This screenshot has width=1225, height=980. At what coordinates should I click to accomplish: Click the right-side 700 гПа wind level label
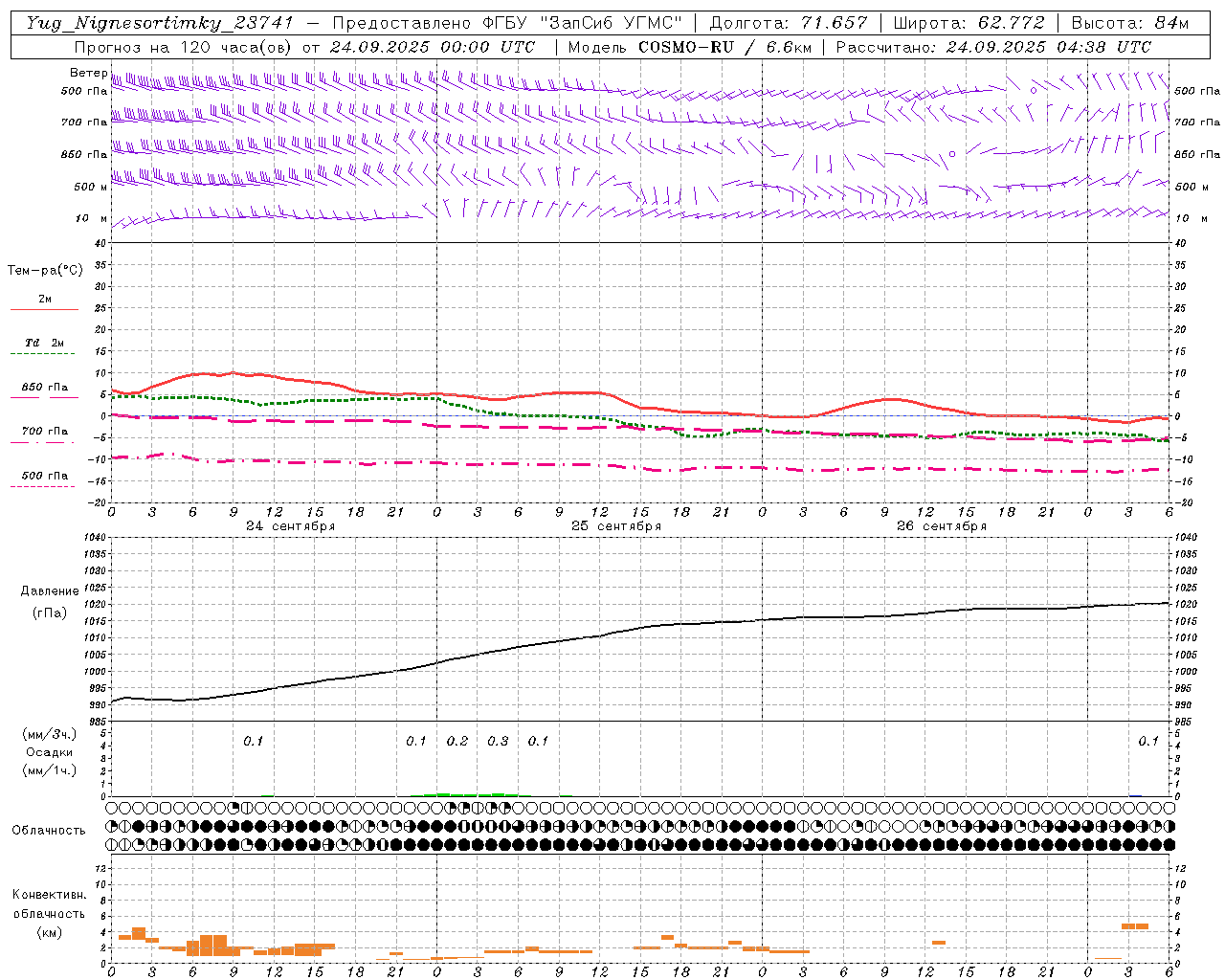coord(1197,122)
